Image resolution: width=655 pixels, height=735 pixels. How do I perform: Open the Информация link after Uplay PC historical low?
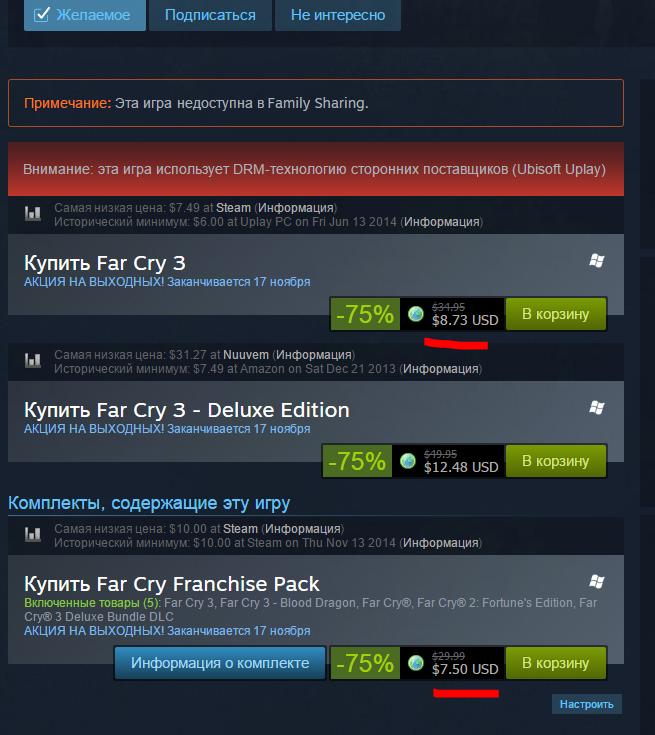point(441,222)
